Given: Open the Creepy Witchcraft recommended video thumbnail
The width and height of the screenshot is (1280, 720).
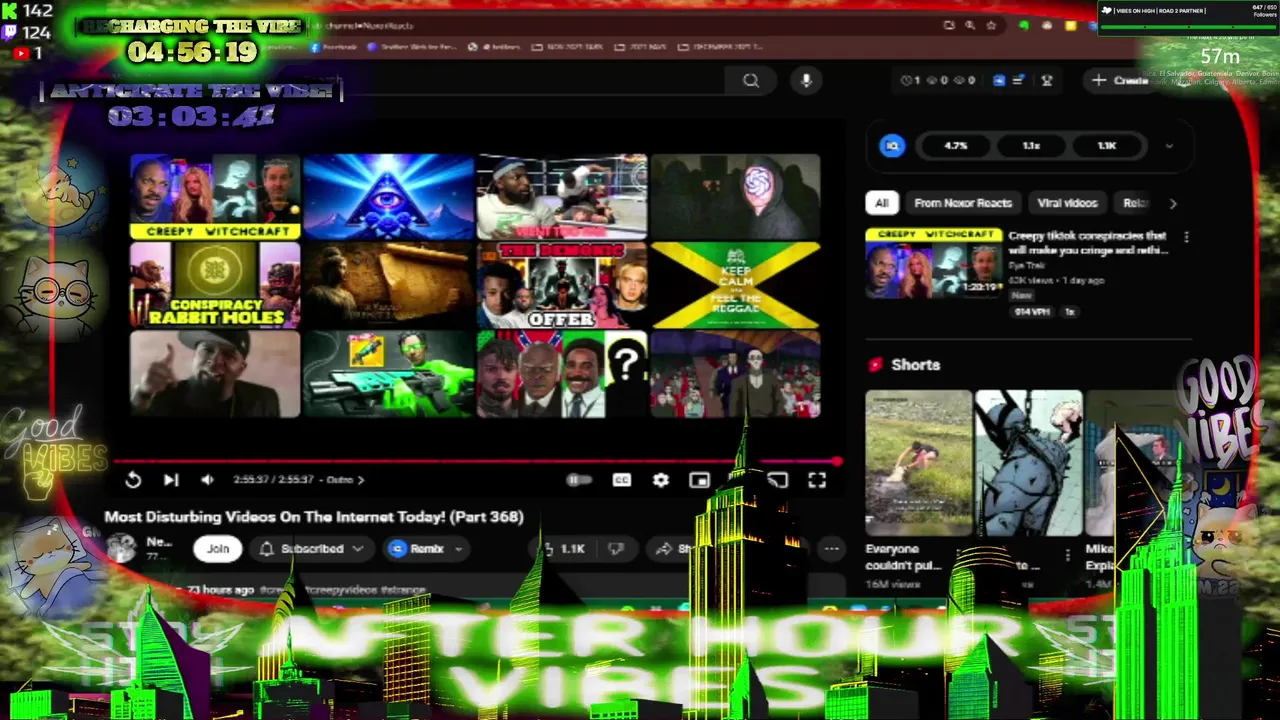Looking at the screenshot, I should coord(934,263).
